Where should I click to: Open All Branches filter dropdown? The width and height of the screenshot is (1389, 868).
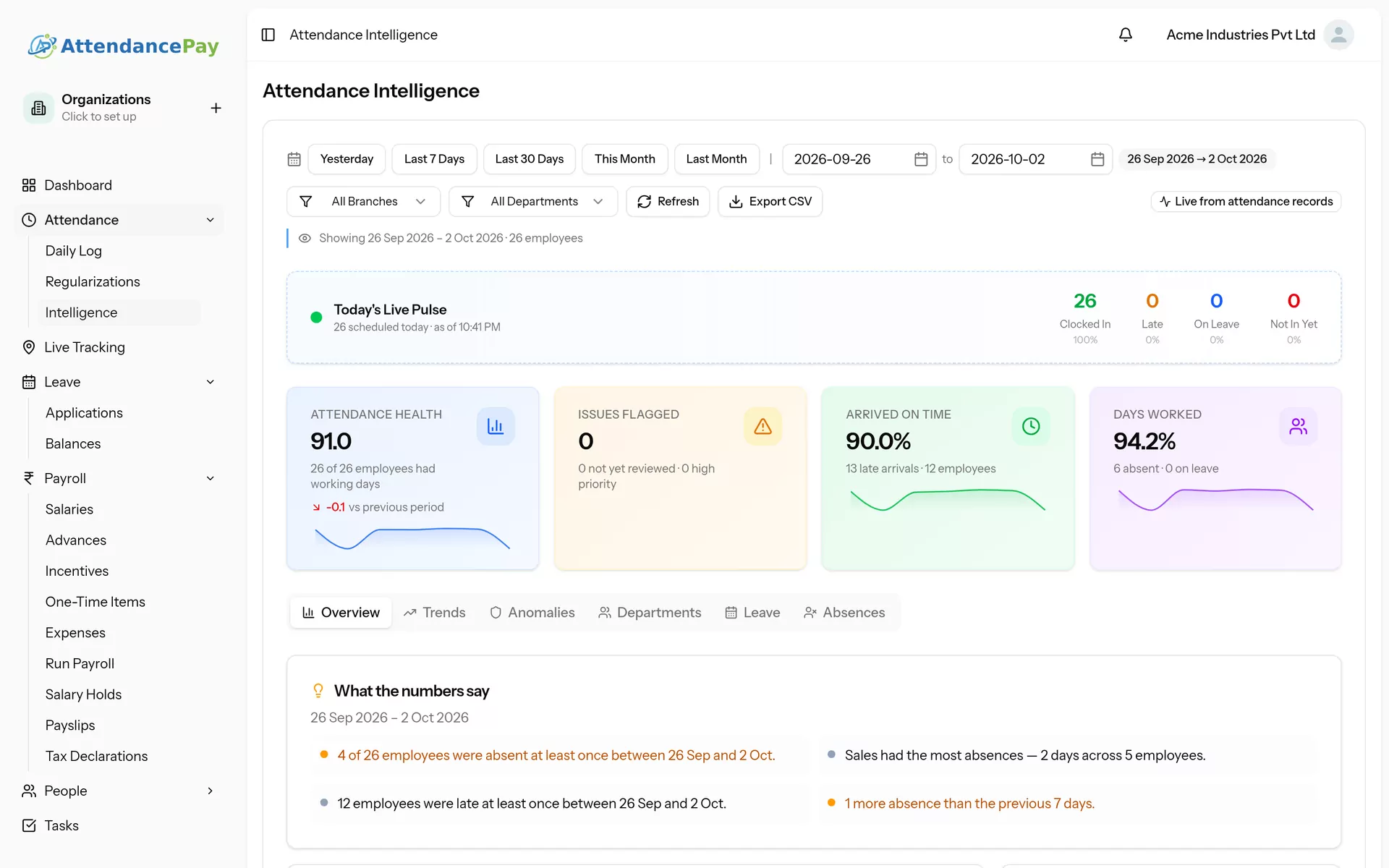pyautogui.click(x=363, y=201)
